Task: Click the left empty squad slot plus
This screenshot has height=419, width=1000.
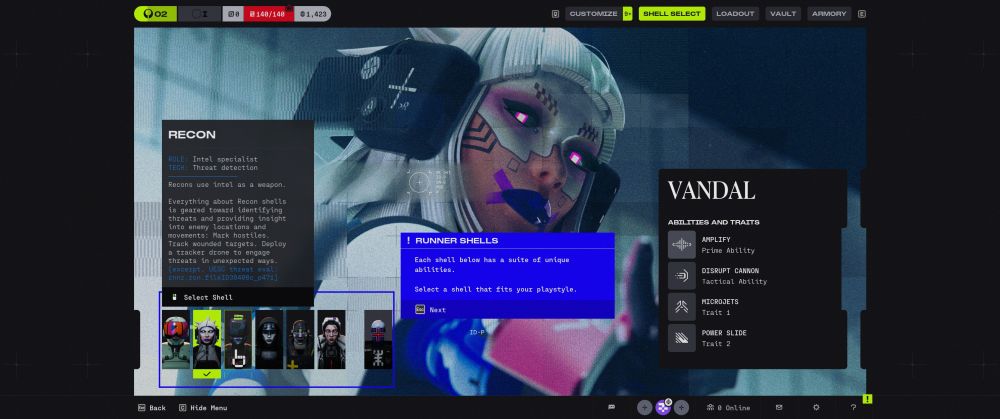Action: [x=644, y=407]
